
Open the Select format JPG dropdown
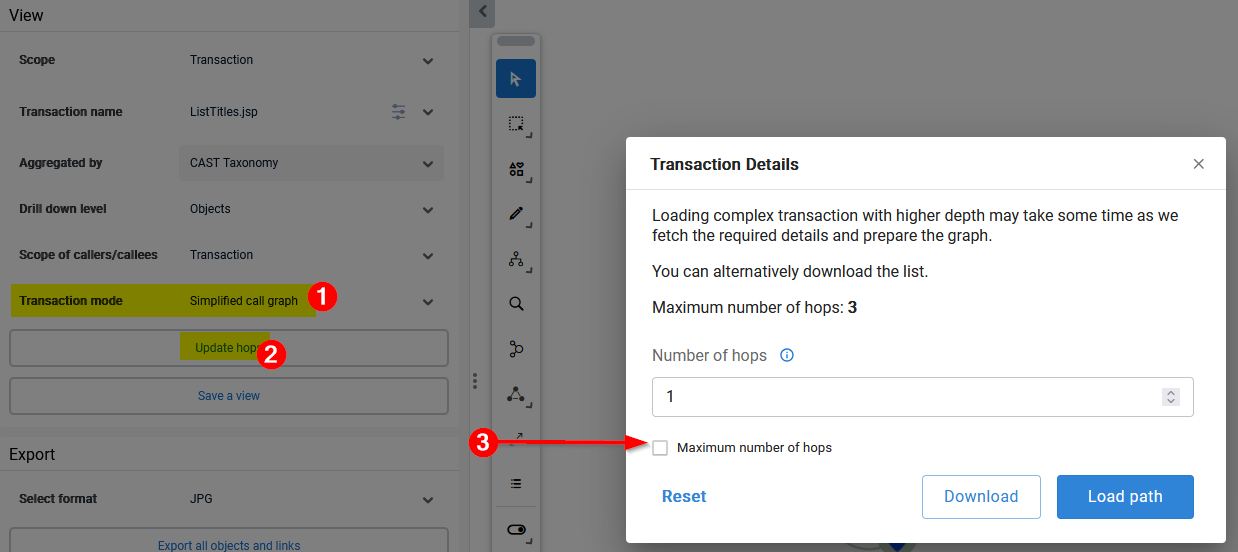click(313, 499)
